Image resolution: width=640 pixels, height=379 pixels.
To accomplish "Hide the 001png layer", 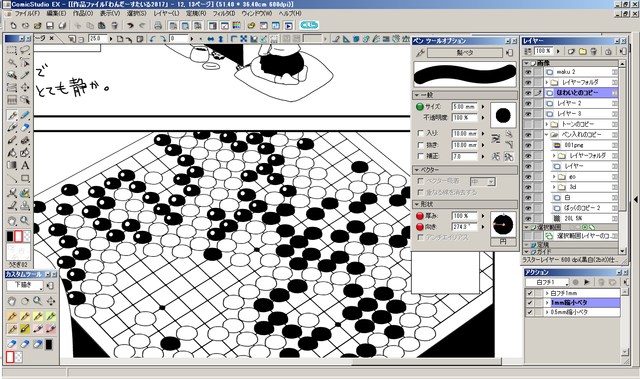I will pyautogui.click(x=528, y=145).
